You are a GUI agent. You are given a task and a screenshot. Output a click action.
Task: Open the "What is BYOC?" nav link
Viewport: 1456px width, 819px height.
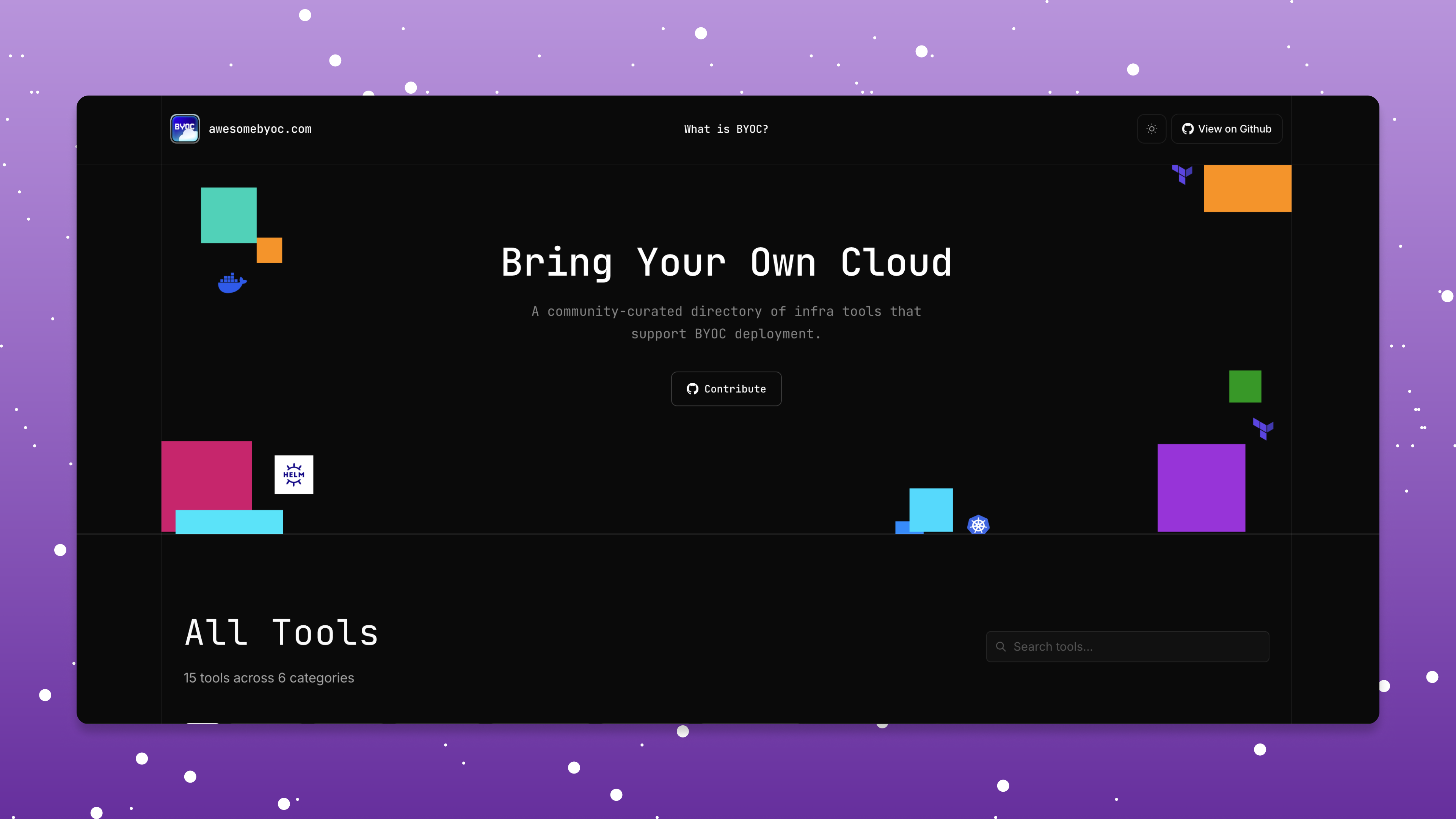tap(726, 129)
